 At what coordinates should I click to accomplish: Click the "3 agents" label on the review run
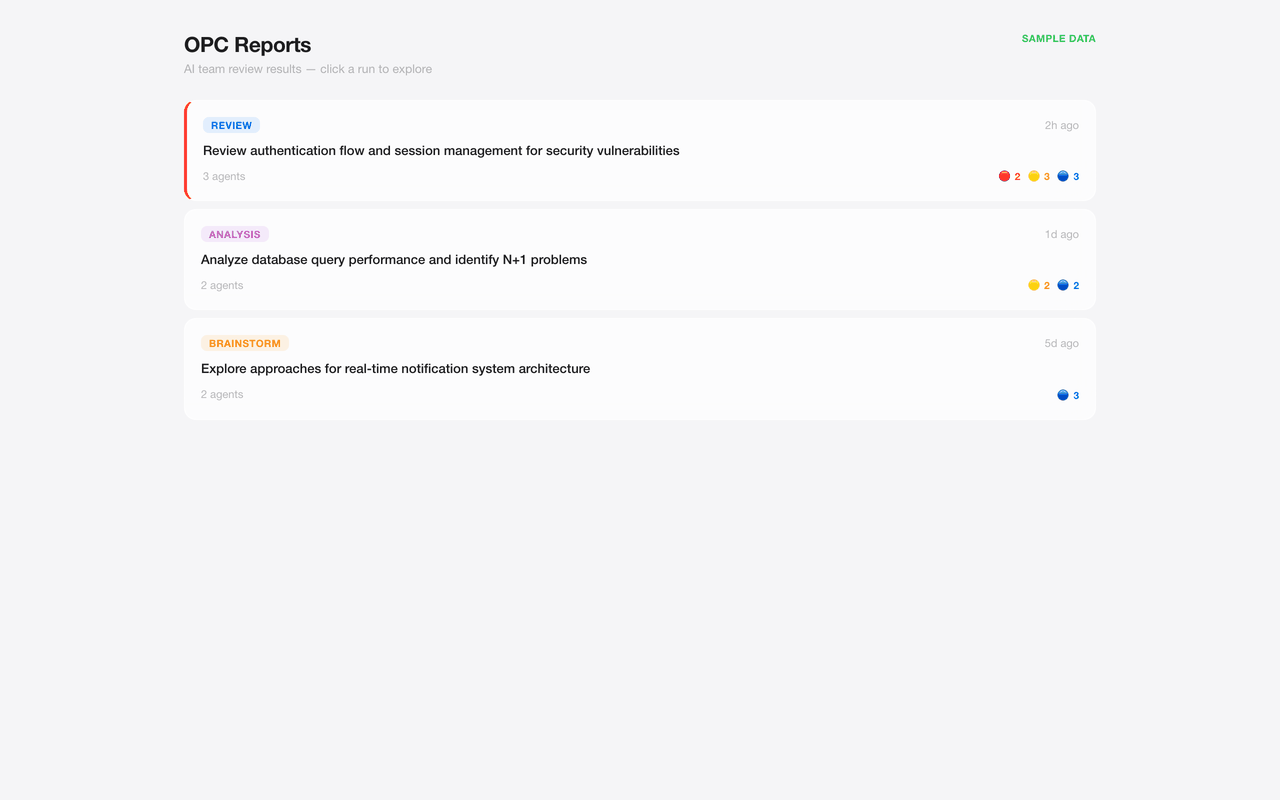[x=224, y=176]
